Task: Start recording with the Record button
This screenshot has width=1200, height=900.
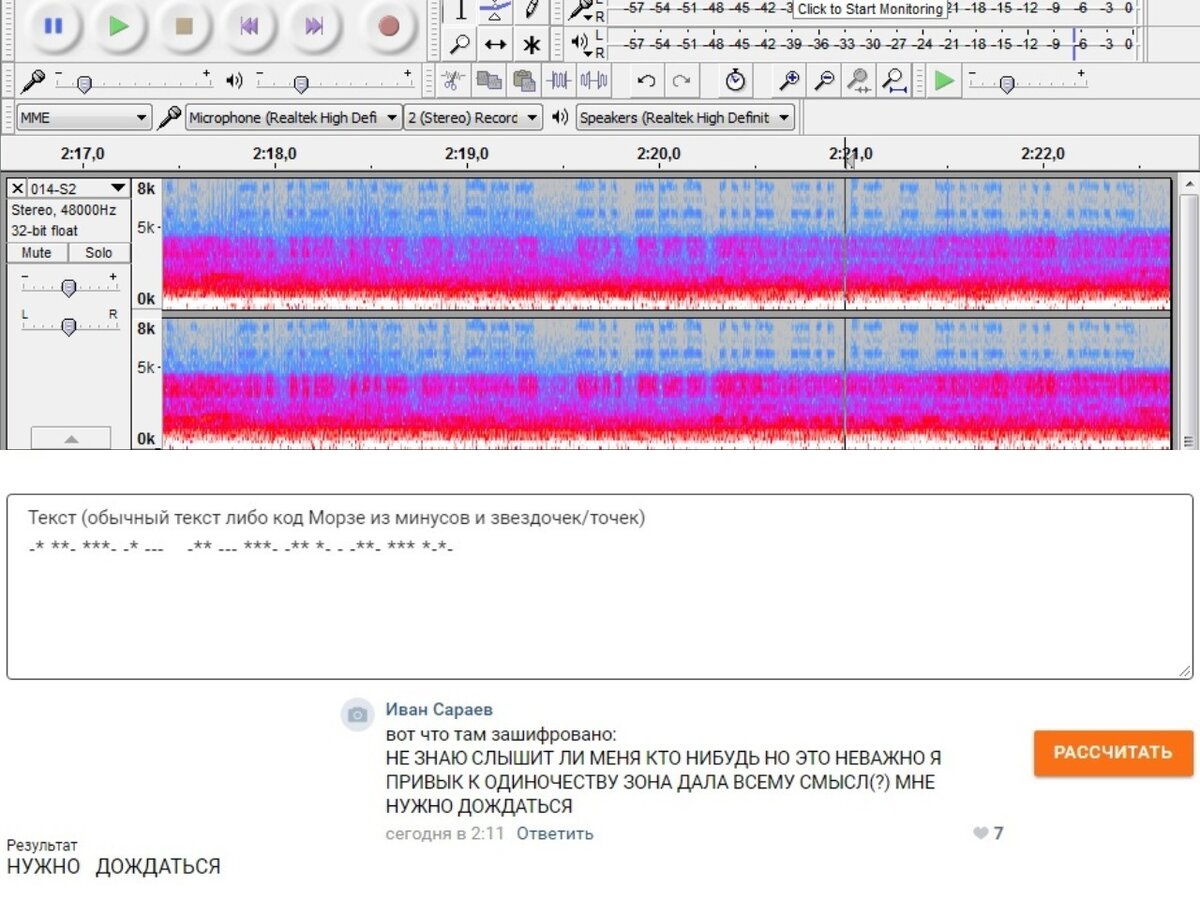Action: pos(389,26)
